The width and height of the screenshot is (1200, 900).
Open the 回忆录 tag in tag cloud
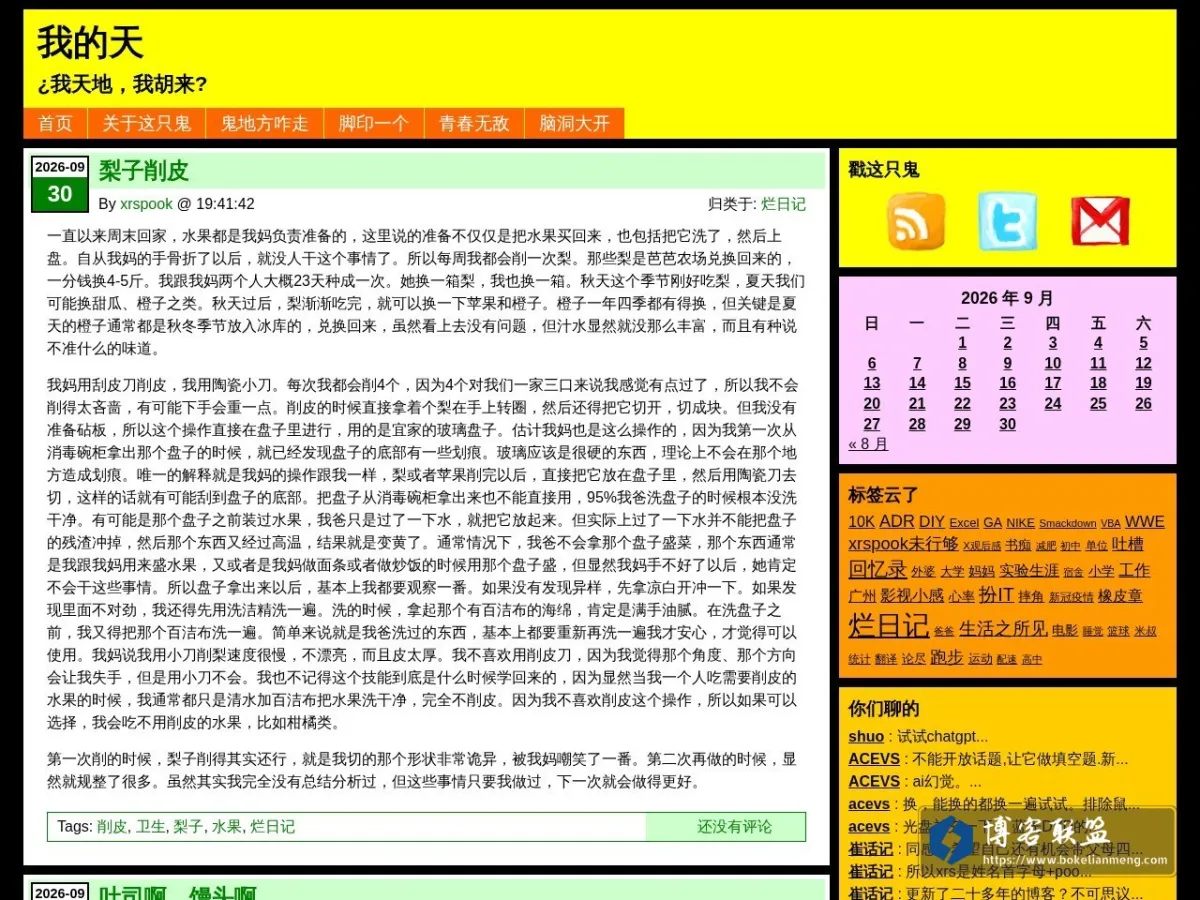pyautogui.click(x=877, y=569)
